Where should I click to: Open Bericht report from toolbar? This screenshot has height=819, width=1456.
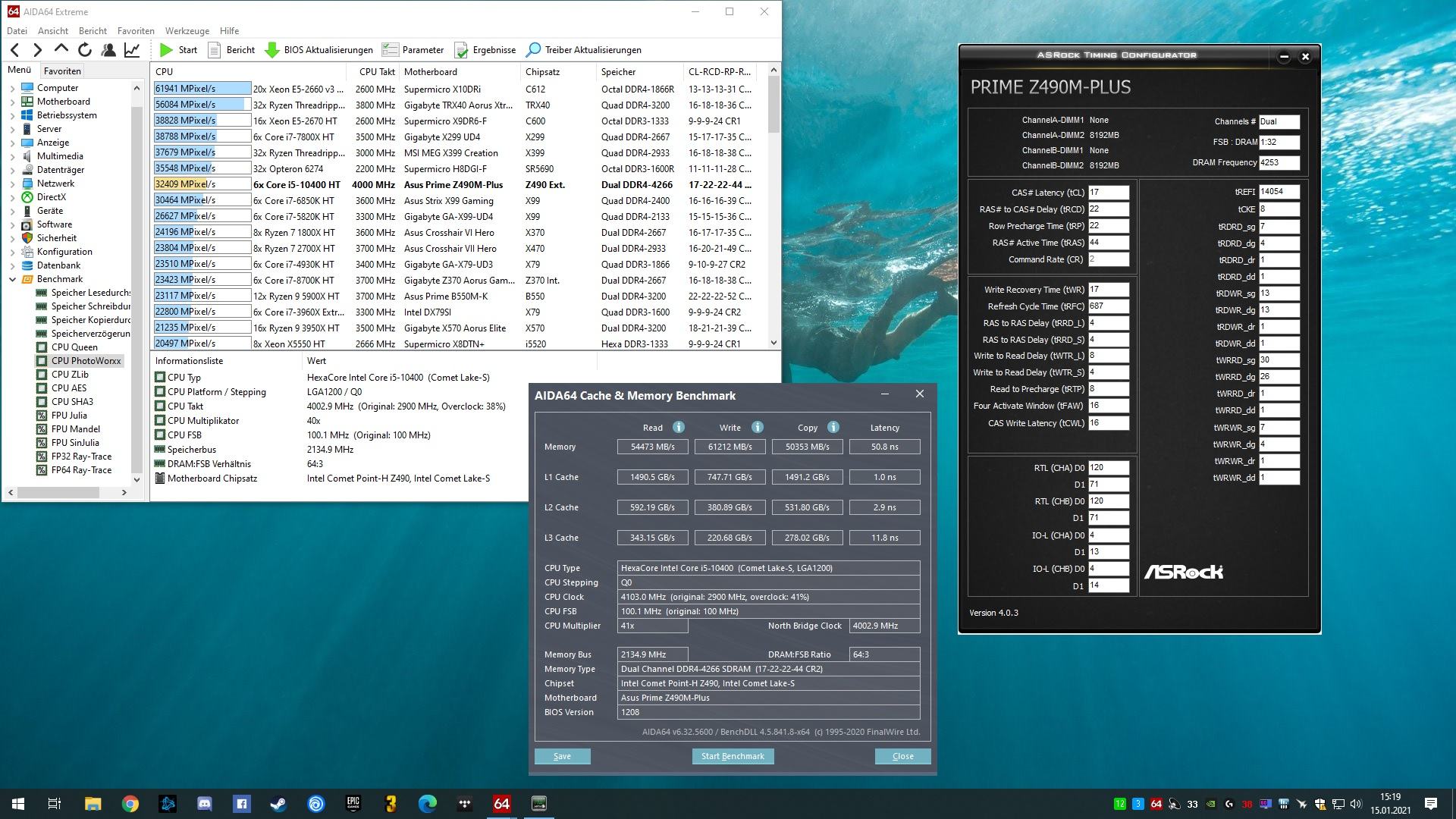pyautogui.click(x=231, y=50)
